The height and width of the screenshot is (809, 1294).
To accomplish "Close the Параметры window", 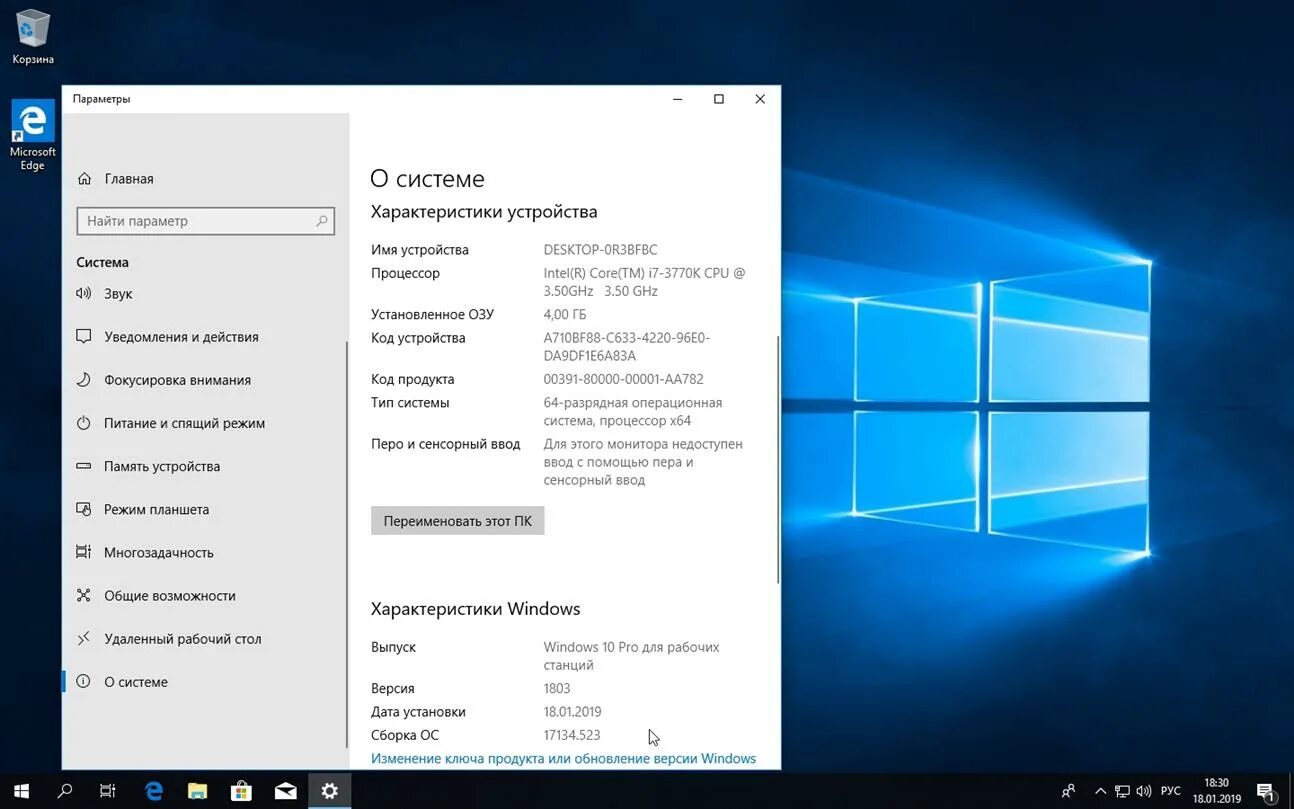I will pyautogui.click(x=760, y=99).
